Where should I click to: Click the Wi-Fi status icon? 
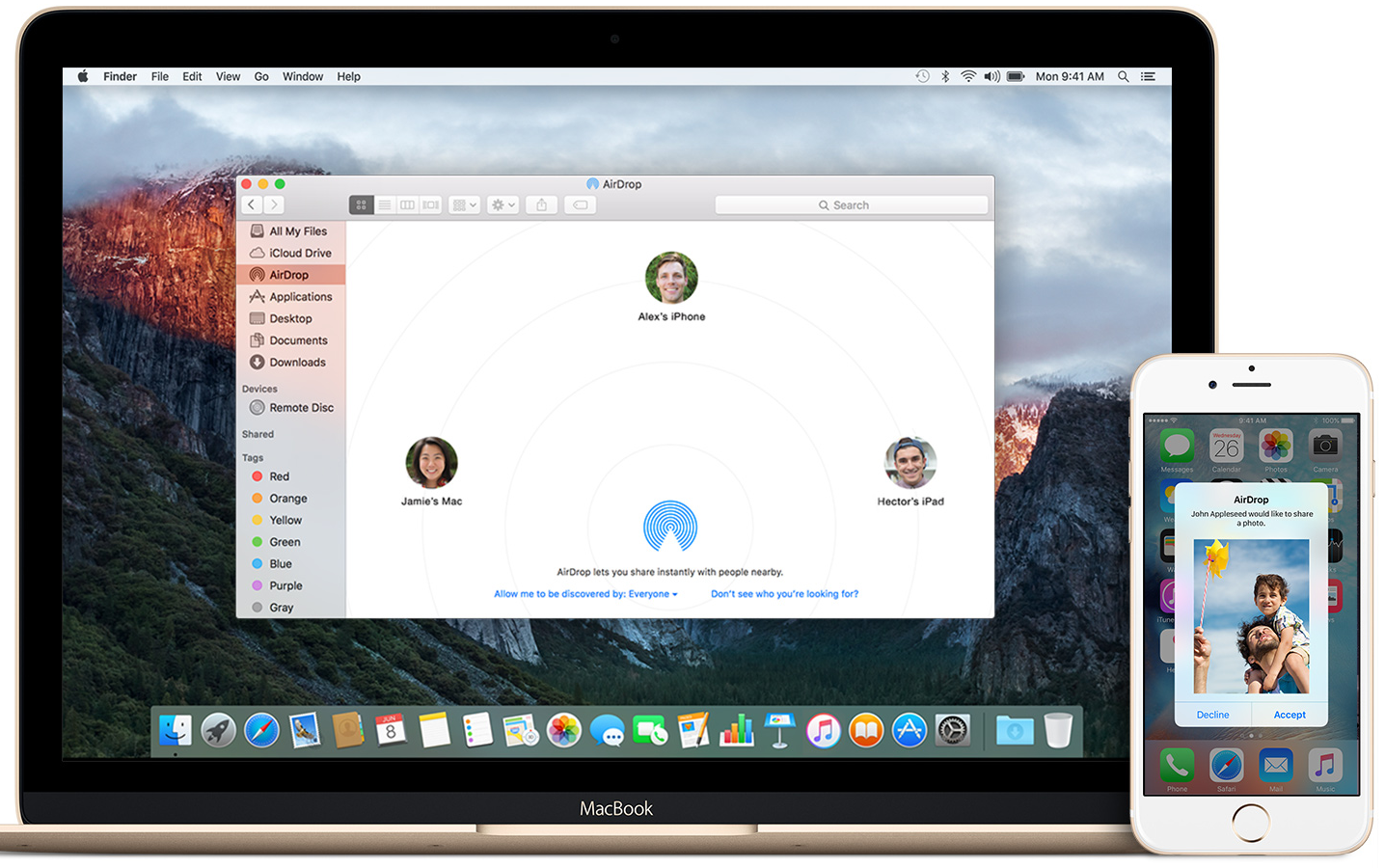968,76
